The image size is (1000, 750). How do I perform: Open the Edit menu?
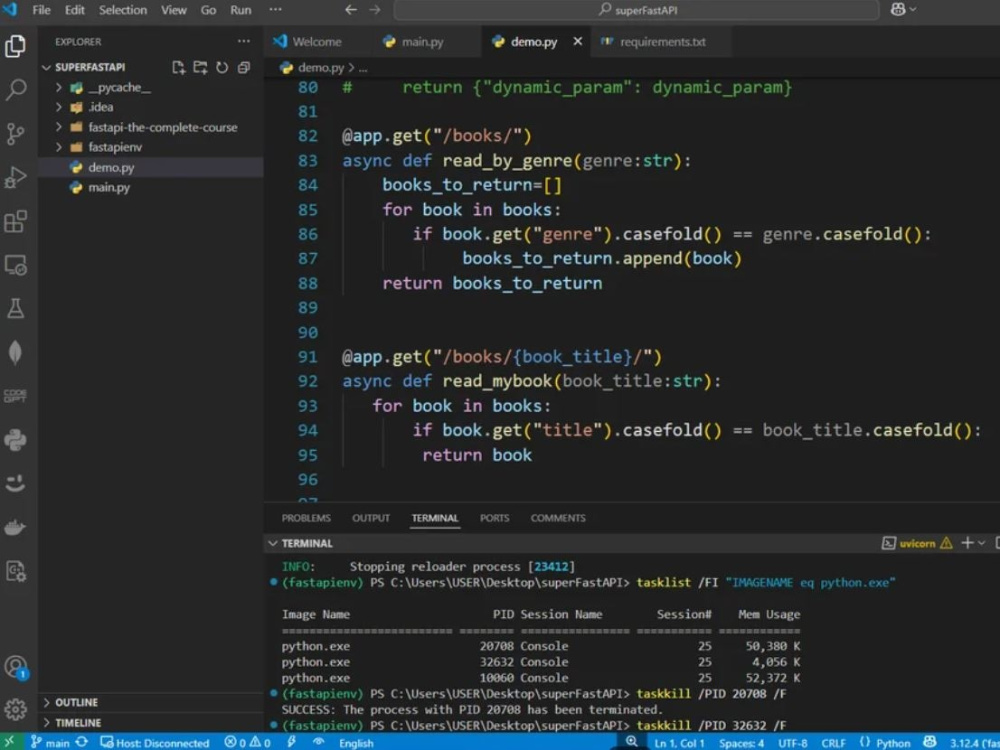pyautogui.click(x=75, y=10)
